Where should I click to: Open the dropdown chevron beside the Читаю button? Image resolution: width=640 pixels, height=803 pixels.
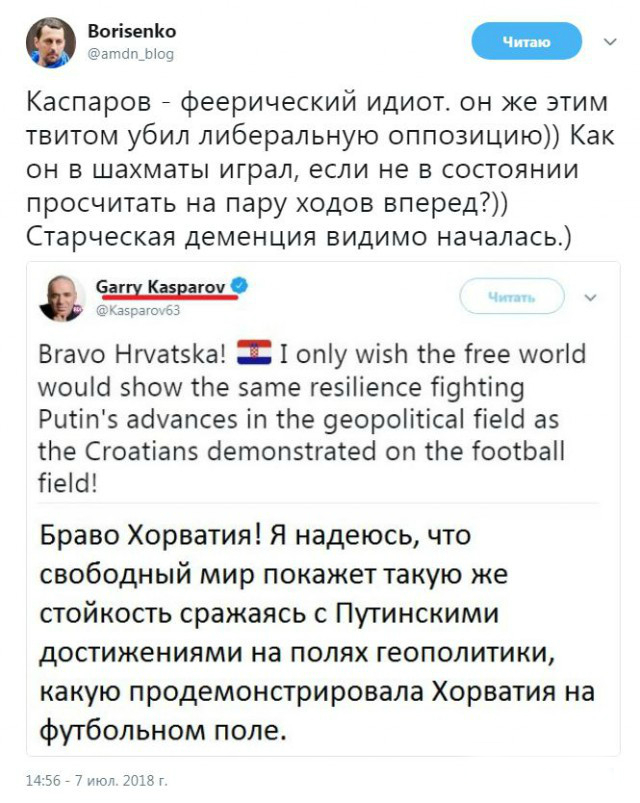(608, 41)
